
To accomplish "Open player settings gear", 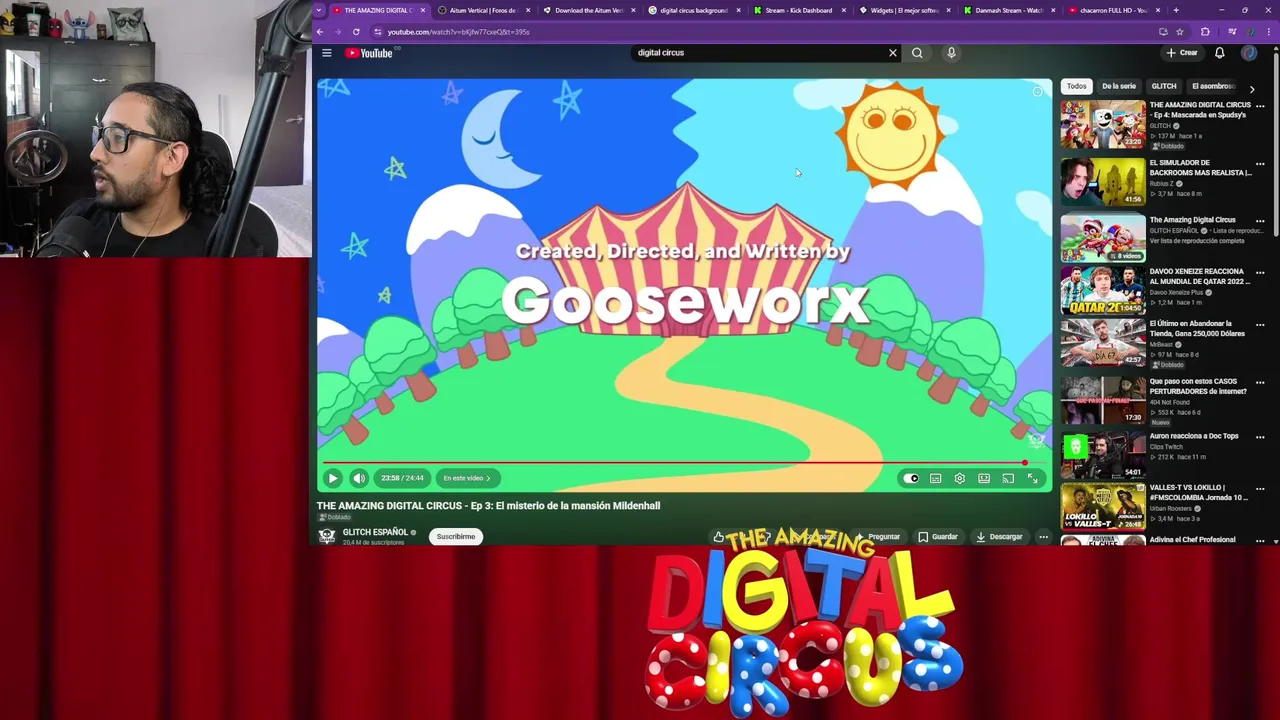I will (960, 479).
